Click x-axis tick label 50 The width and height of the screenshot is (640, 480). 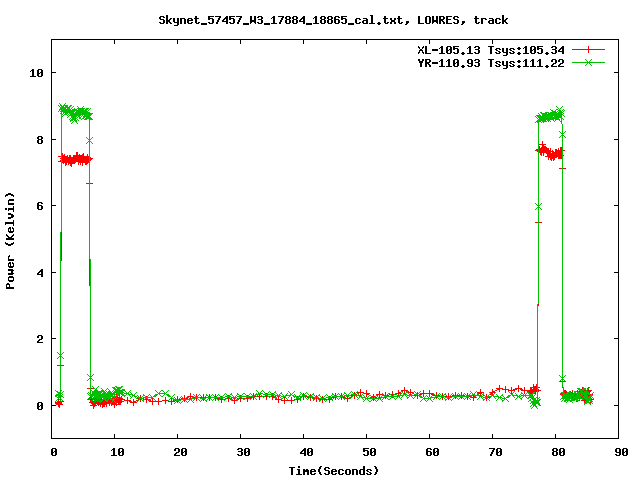pyautogui.click(x=369, y=452)
